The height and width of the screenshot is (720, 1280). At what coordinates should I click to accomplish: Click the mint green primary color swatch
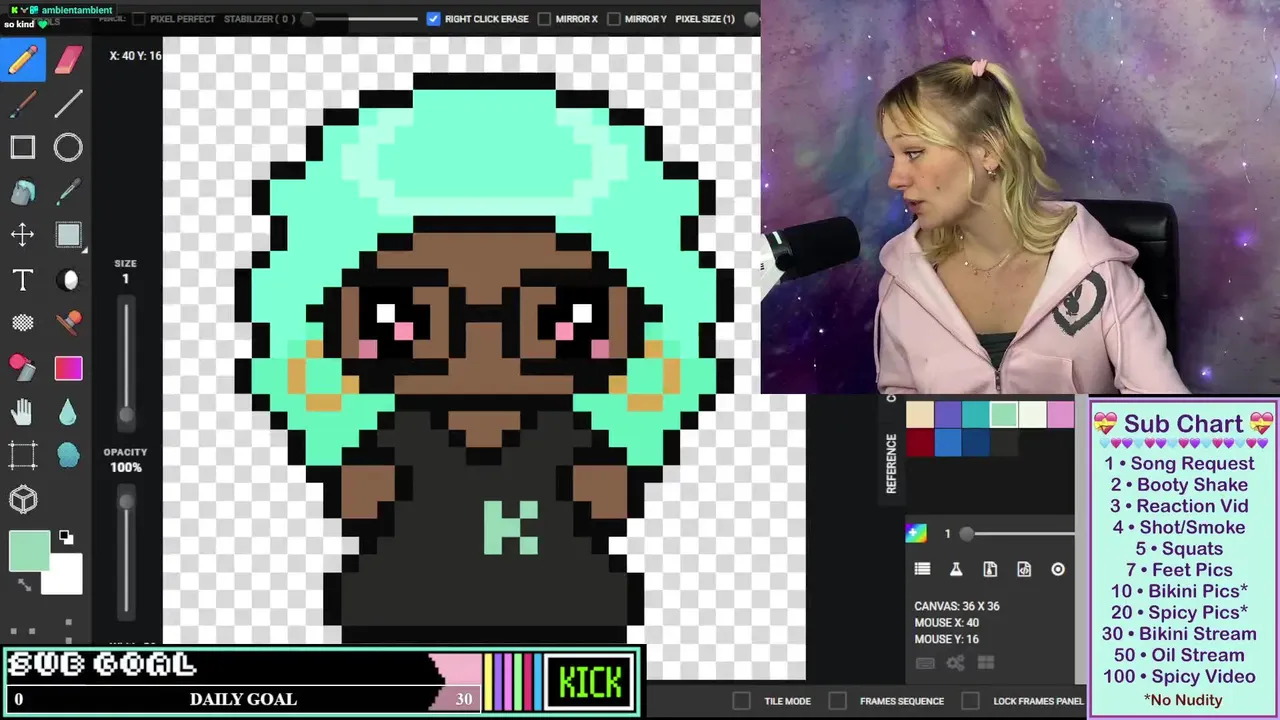[28, 551]
